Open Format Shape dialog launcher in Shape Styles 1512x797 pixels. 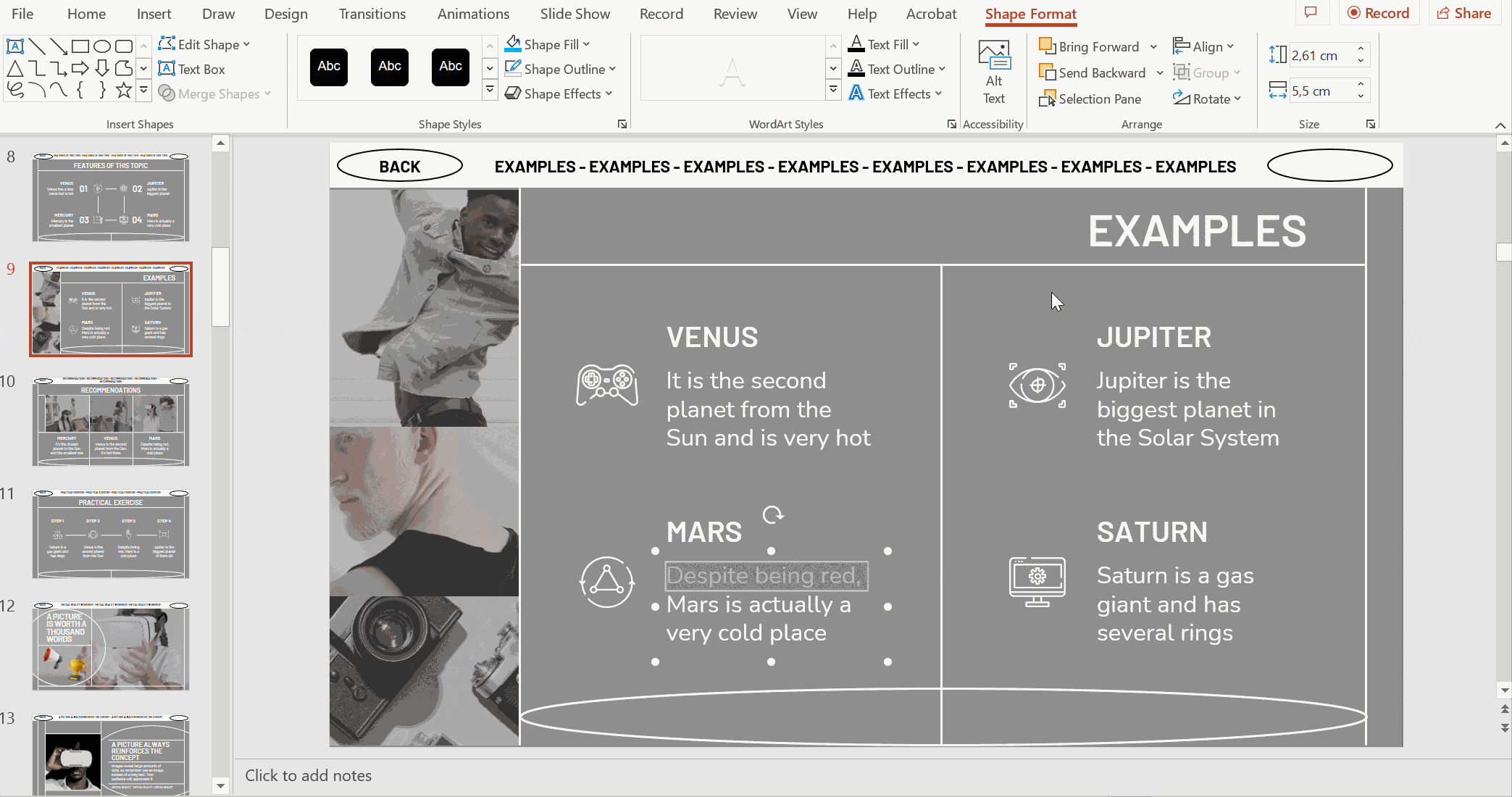(622, 124)
